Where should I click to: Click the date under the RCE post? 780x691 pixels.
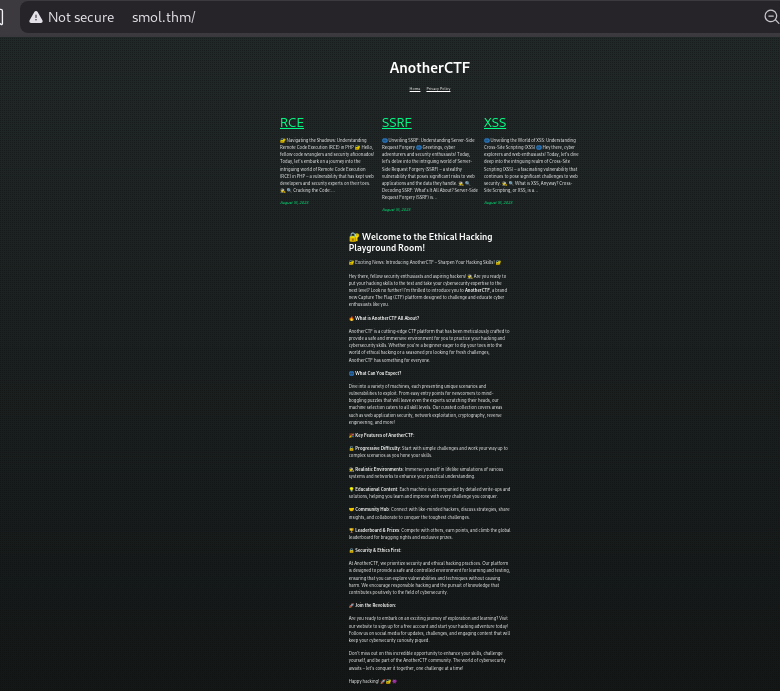(x=294, y=203)
